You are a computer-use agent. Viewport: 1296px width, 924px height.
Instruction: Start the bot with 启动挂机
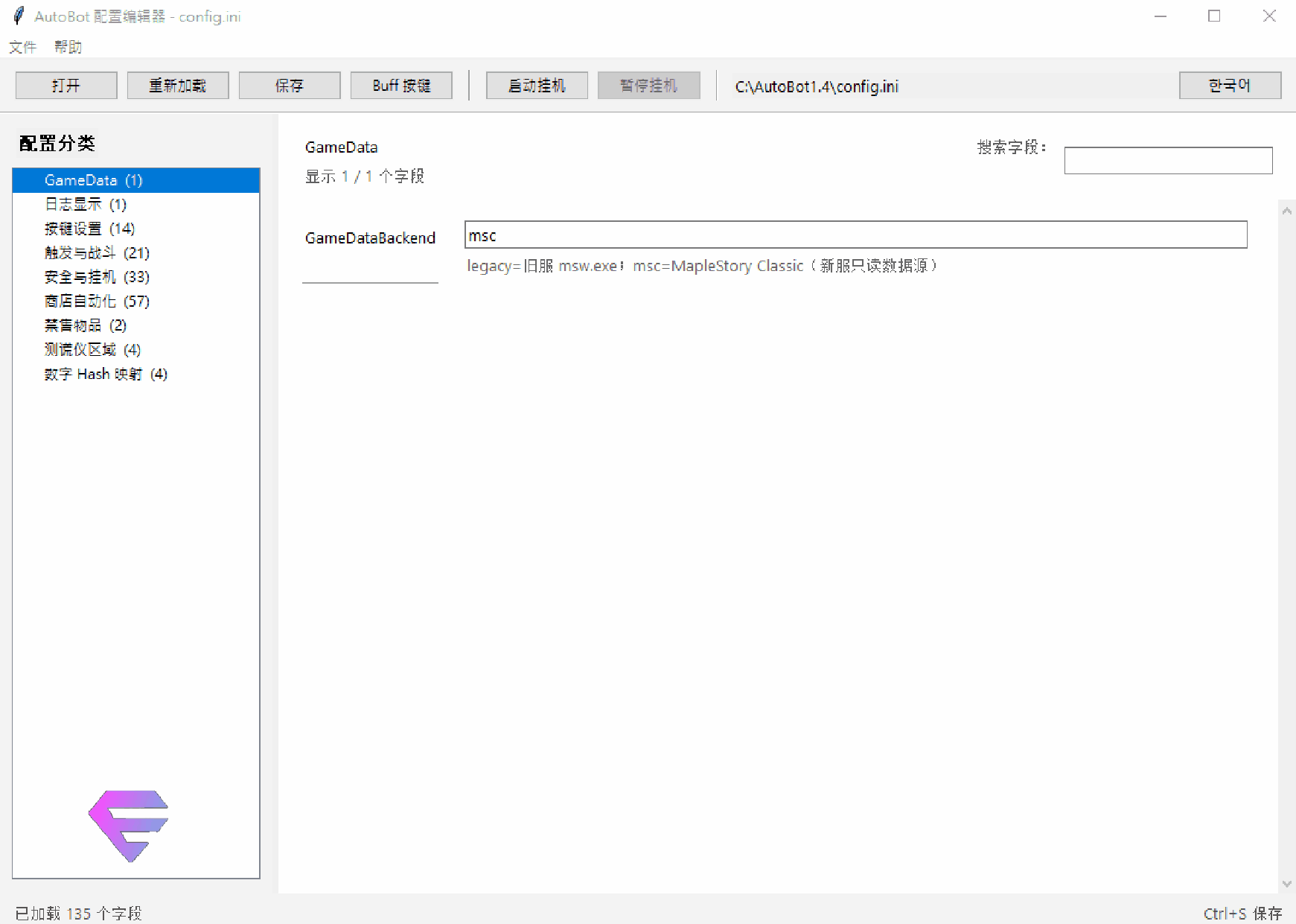coord(537,86)
